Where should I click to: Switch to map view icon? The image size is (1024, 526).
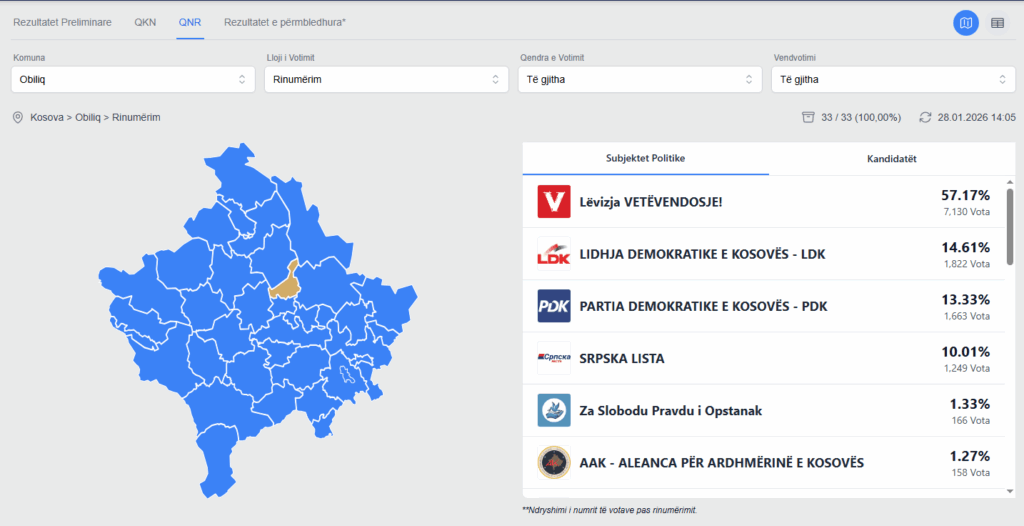point(965,22)
